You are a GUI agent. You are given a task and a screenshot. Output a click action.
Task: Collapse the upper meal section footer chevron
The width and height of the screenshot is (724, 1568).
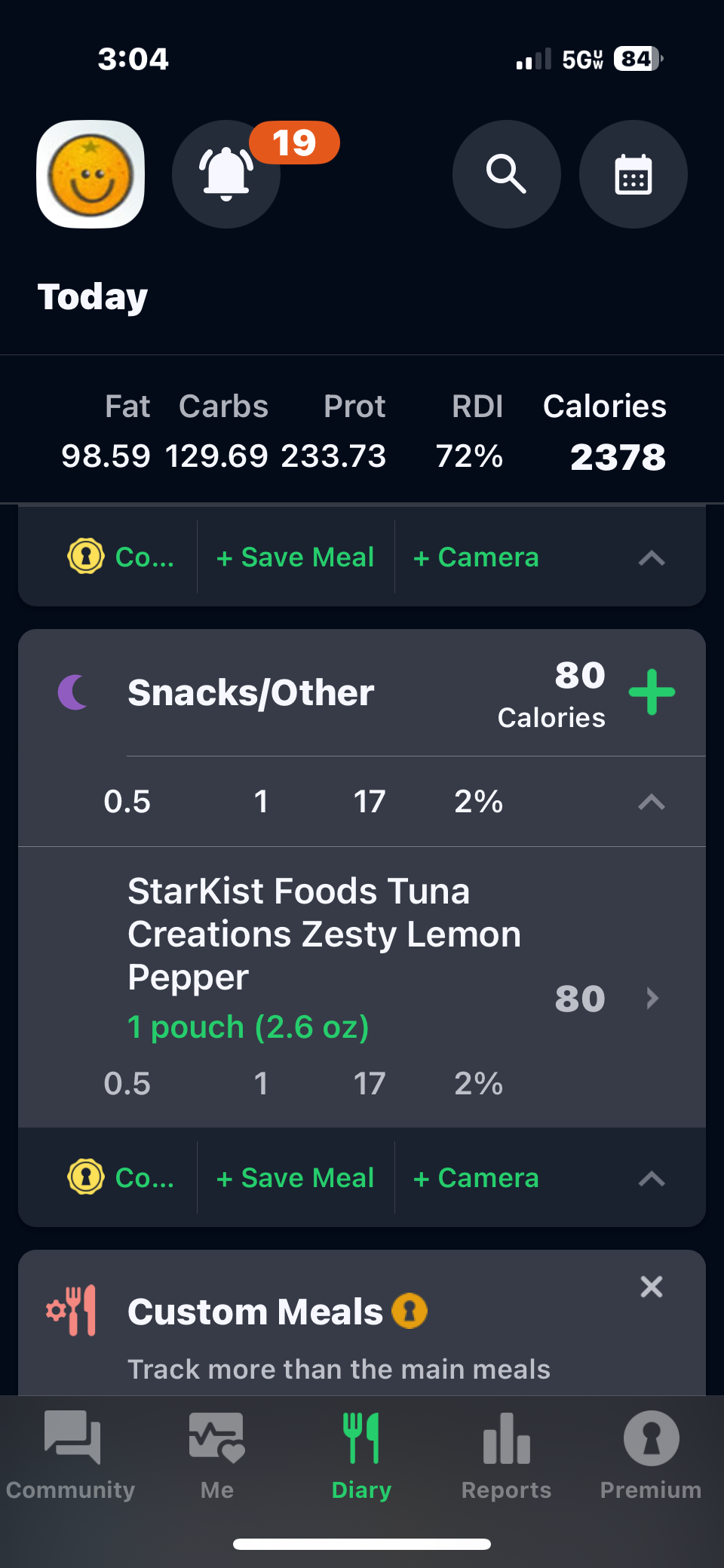[652, 558]
